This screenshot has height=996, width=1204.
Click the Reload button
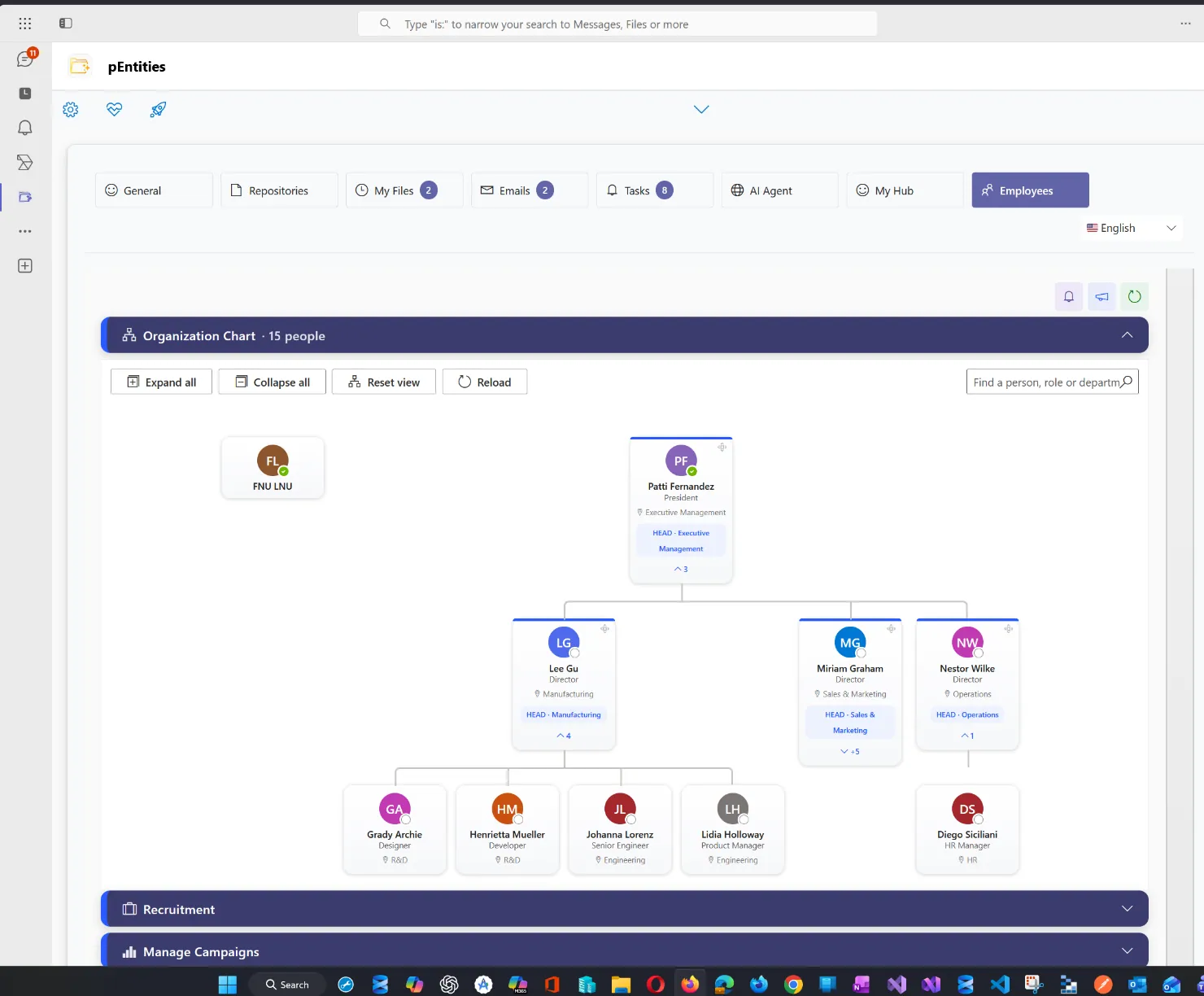[x=485, y=382]
